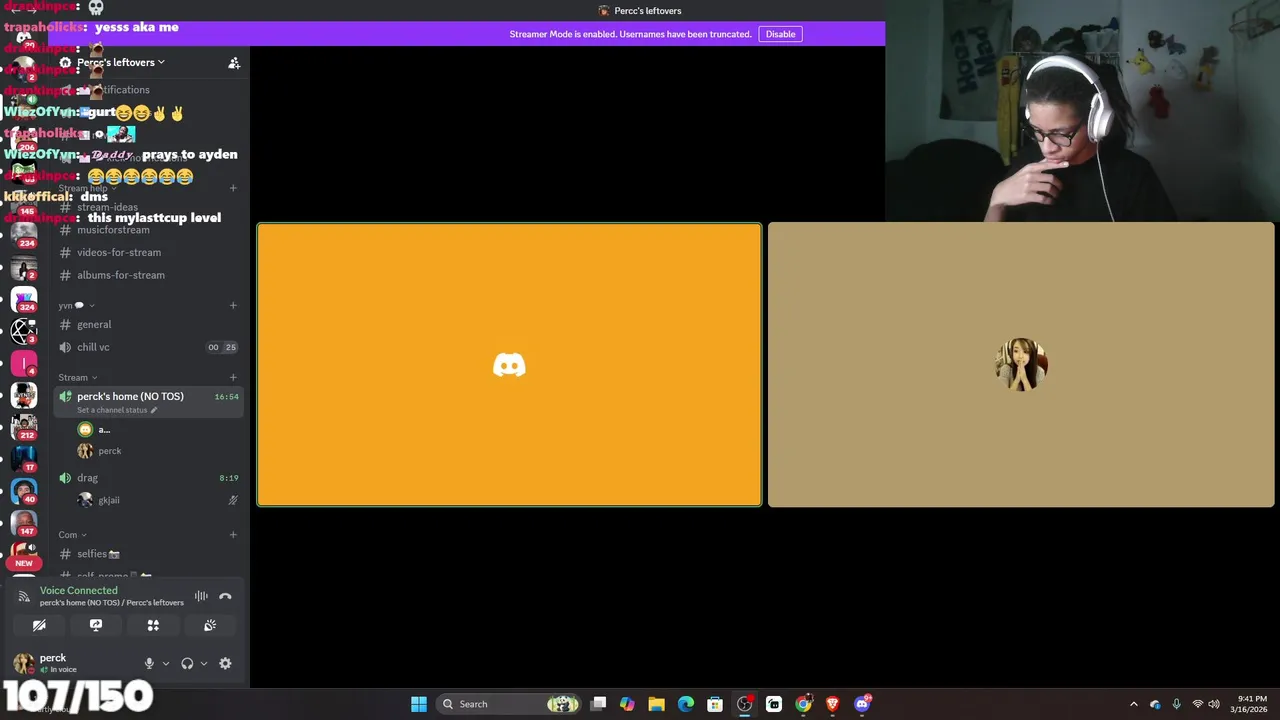Collapse the yvn category
Image resolution: width=1280 pixels, height=720 pixels.
(76, 305)
